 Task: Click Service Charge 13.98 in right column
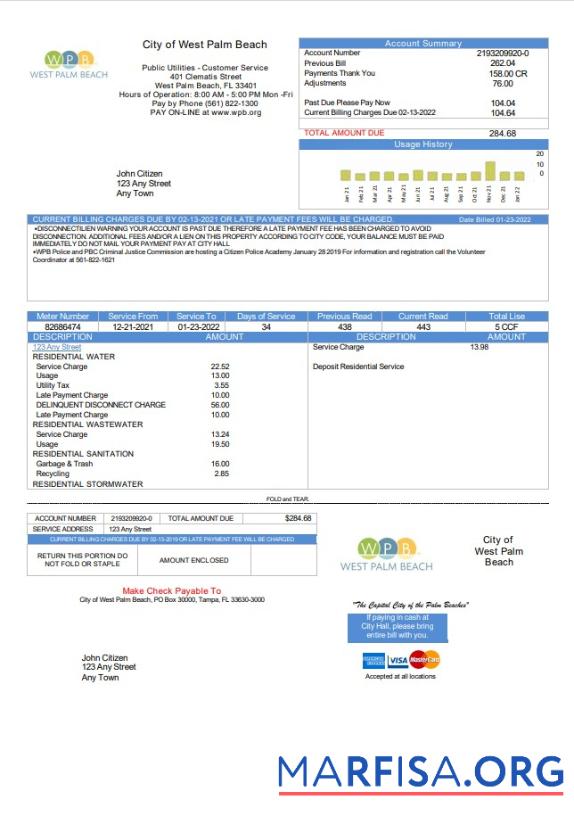pos(401,347)
